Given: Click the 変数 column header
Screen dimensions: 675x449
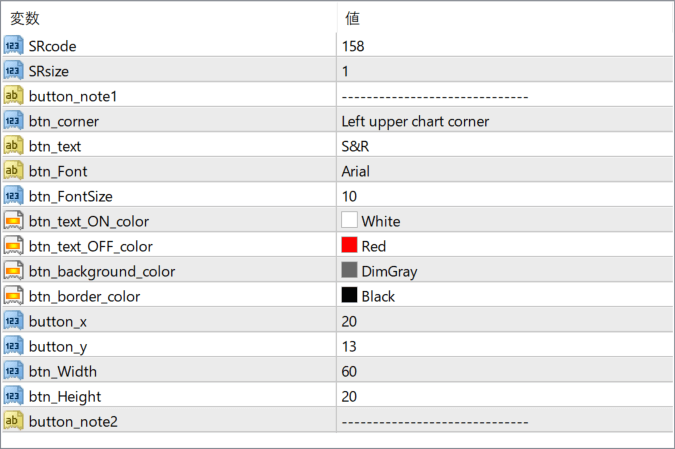Looking at the screenshot, I should click(x=25, y=18).
